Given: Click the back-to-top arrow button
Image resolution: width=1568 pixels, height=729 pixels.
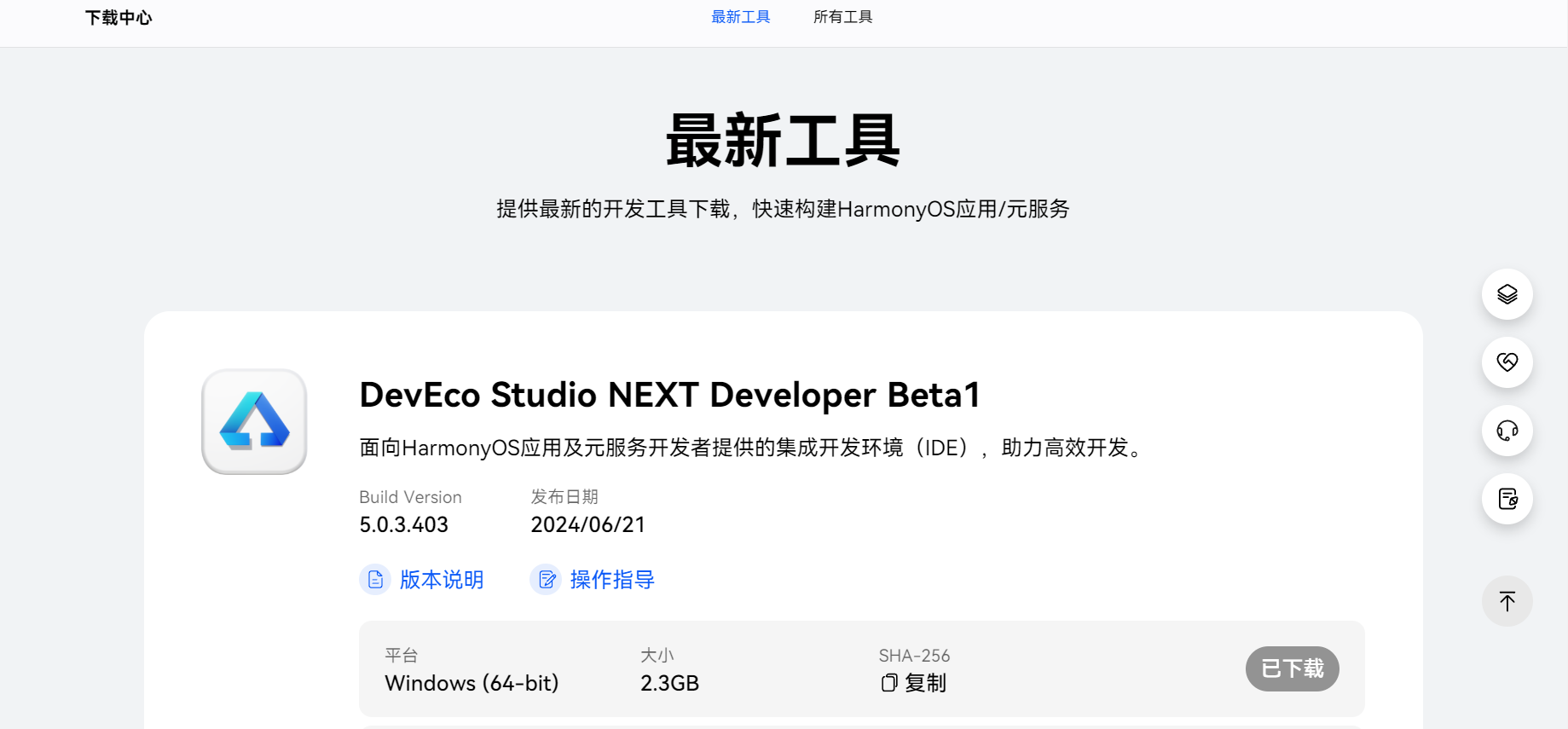Looking at the screenshot, I should click(1507, 601).
